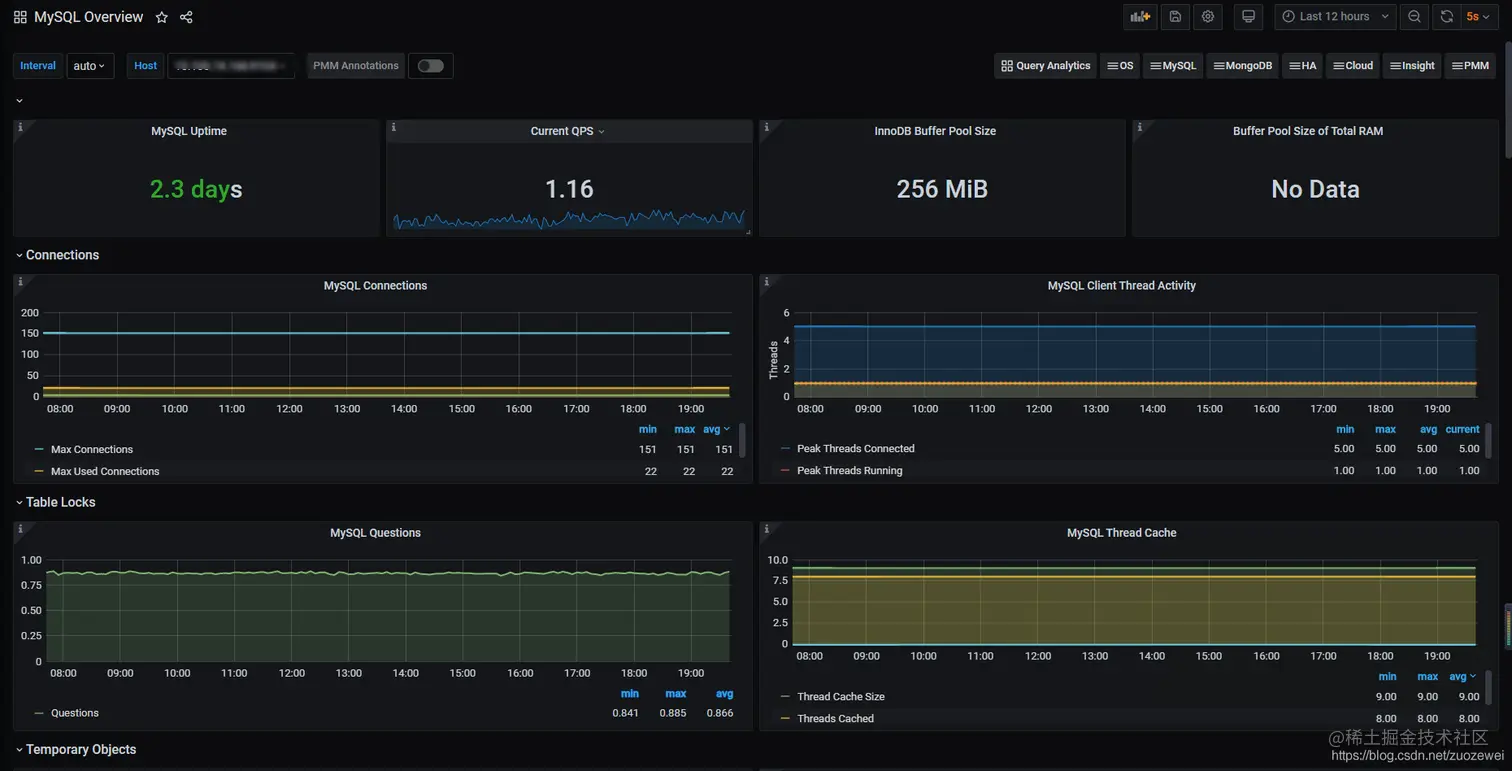
Task: Star the MySQL Overview dashboard
Action: (162, 17)
